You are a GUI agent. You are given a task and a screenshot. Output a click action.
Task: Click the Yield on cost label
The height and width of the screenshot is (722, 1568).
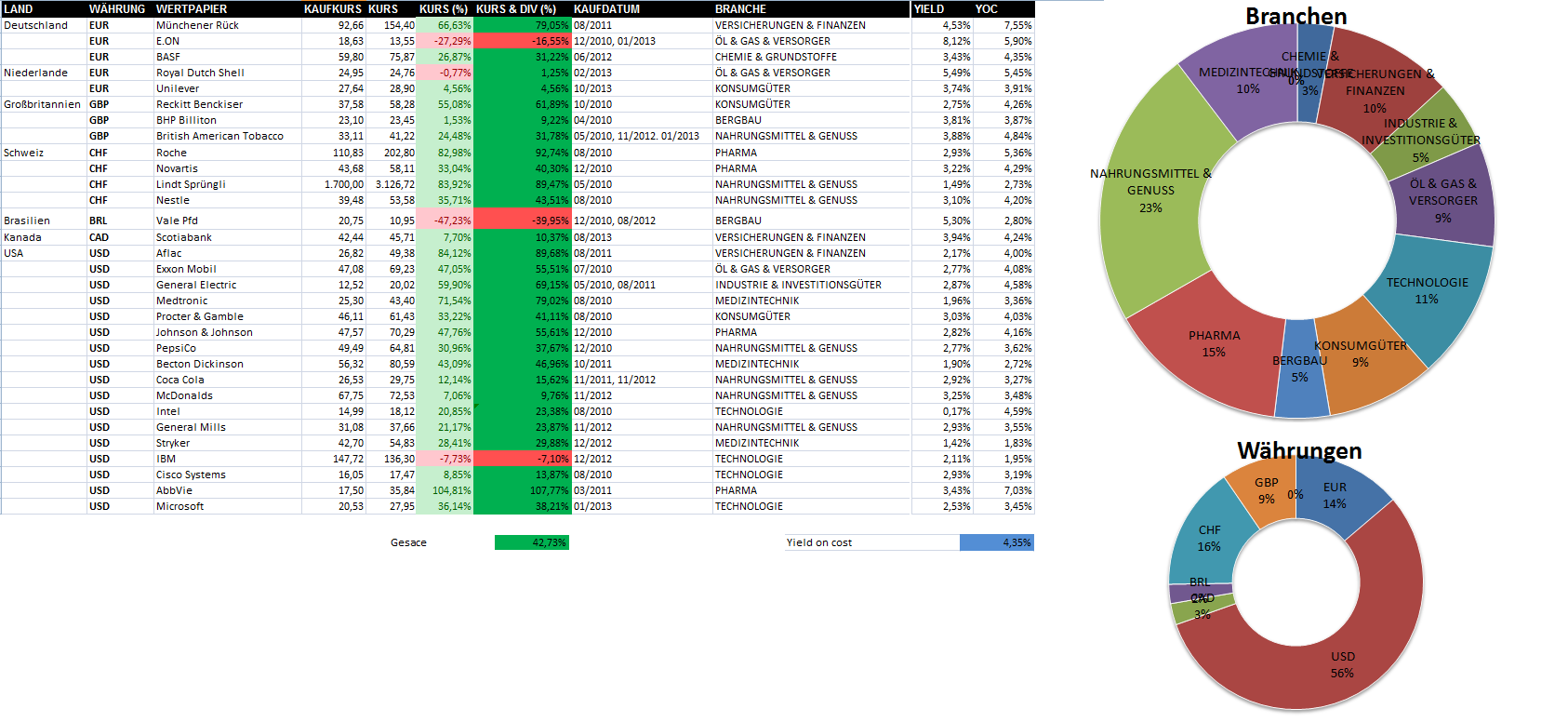coord(819,542)
